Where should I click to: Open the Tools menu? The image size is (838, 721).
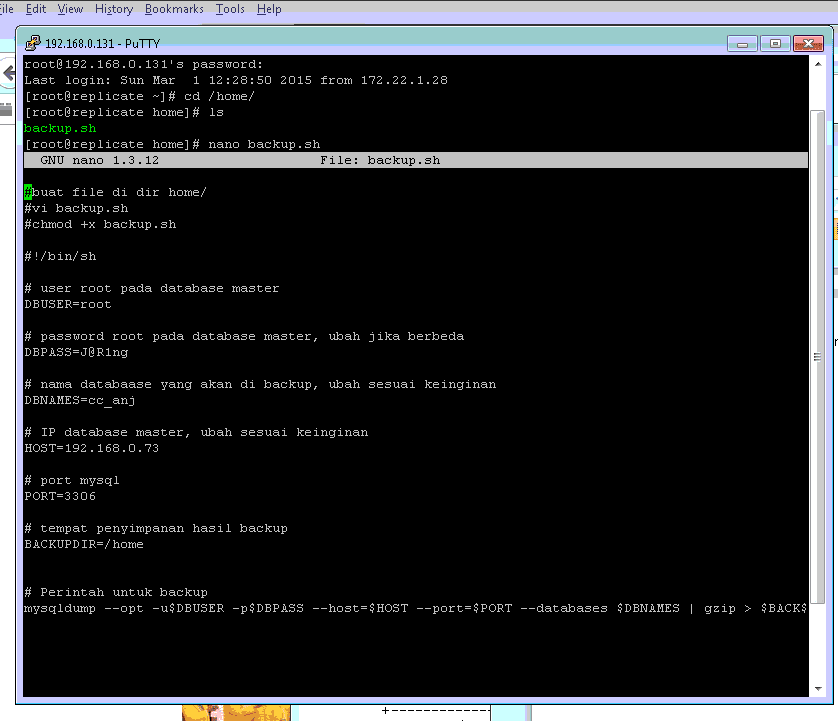click(230, 9)
